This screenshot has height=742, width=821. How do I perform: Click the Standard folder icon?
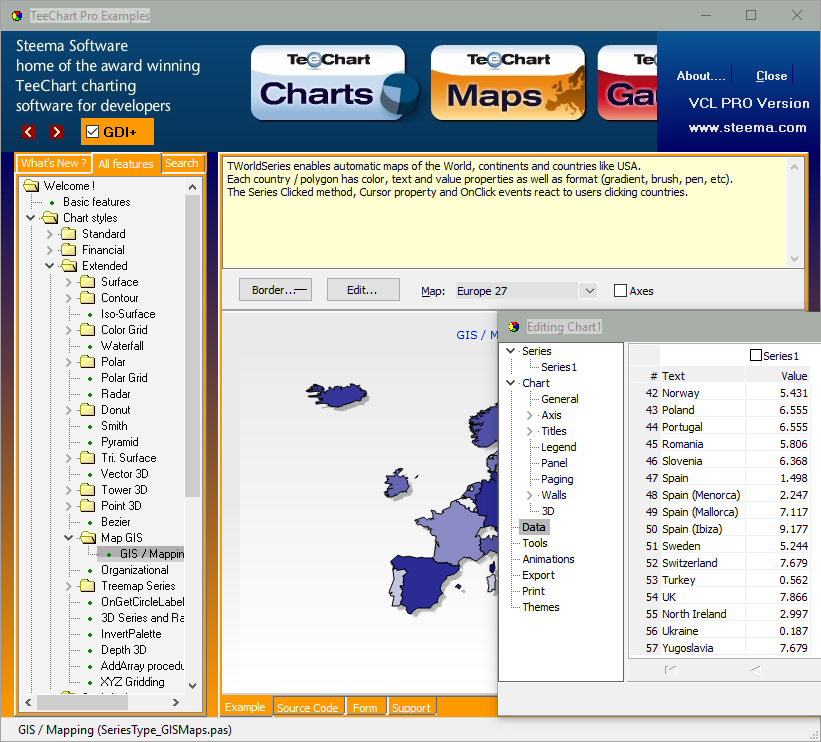tap(69, 234)
